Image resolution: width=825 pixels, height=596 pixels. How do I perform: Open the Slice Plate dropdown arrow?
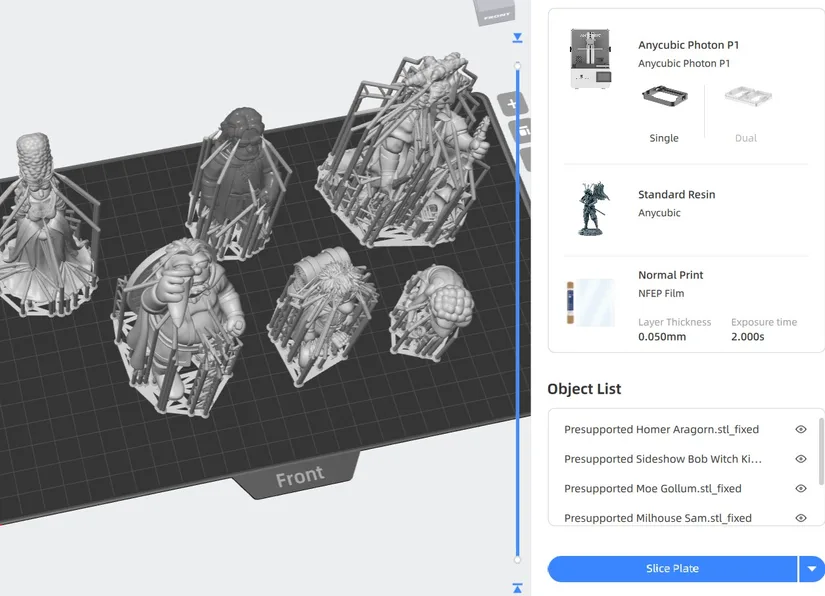[811, 567]
